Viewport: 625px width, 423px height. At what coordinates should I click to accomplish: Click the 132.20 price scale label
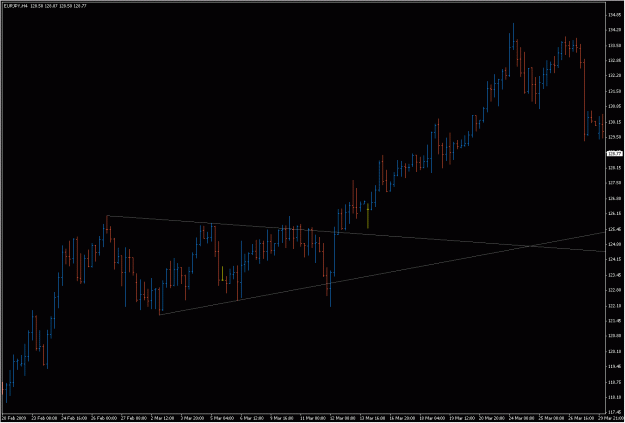pyautogui.click(x=614, y=76)
